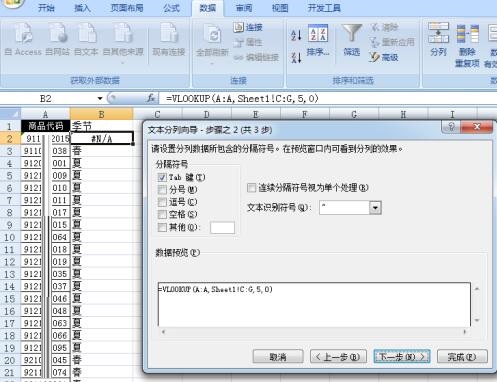497x382 pixels.
Task: Check the 分号 semicolon delimiter checkbox
Action: [162, 190]
